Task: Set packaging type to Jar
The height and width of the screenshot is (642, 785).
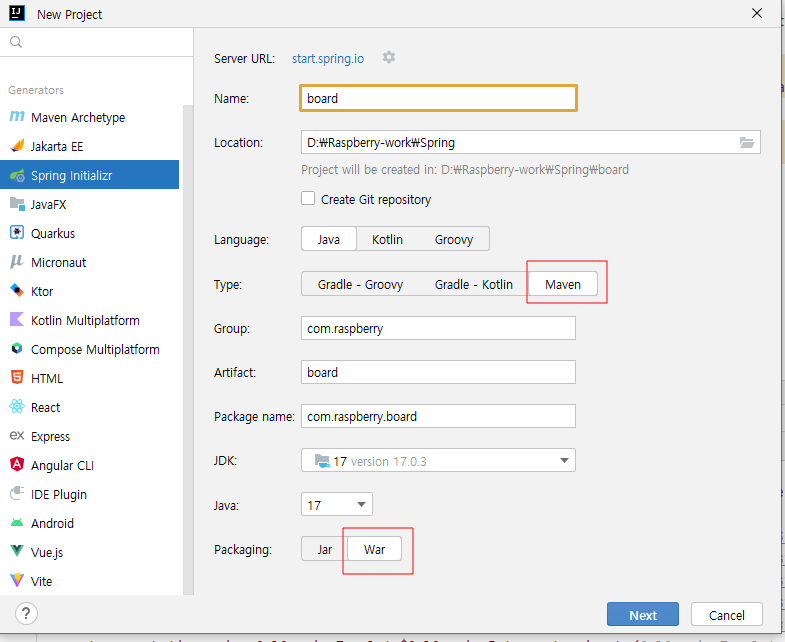Action: (324, 550)
